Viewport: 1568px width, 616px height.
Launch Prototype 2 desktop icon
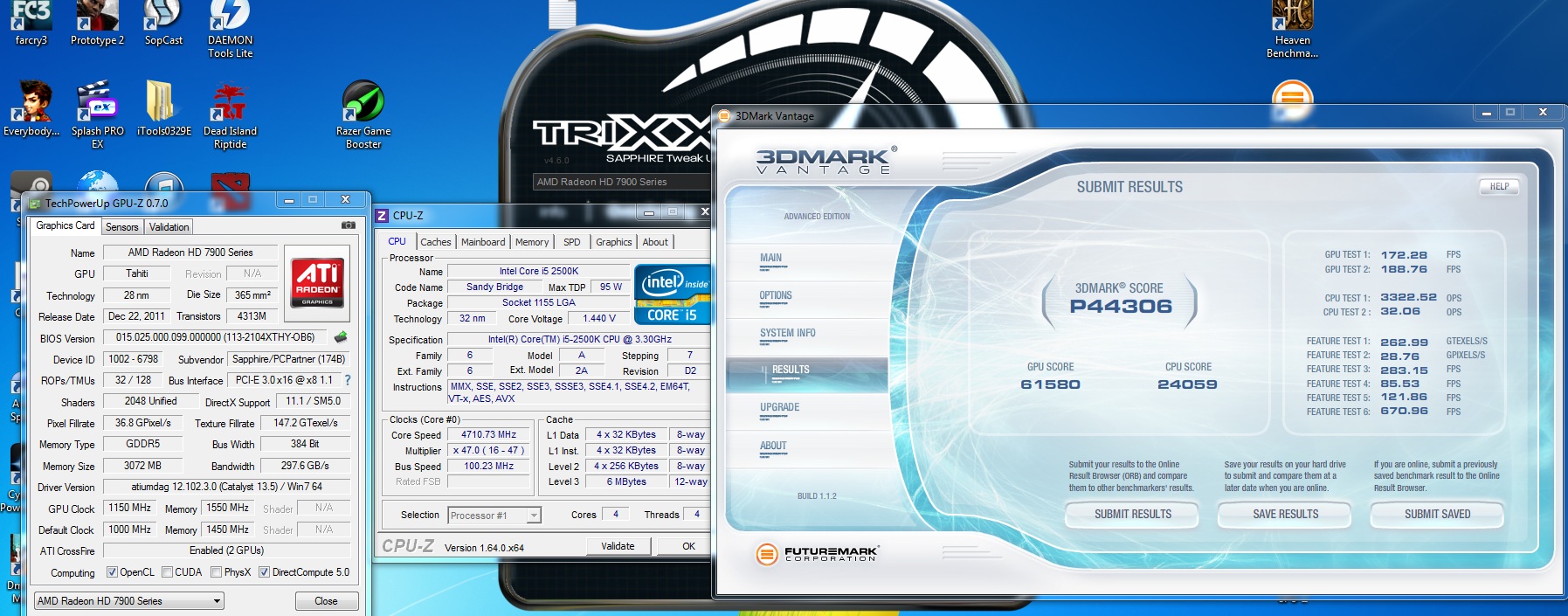(x=97, y=24)
